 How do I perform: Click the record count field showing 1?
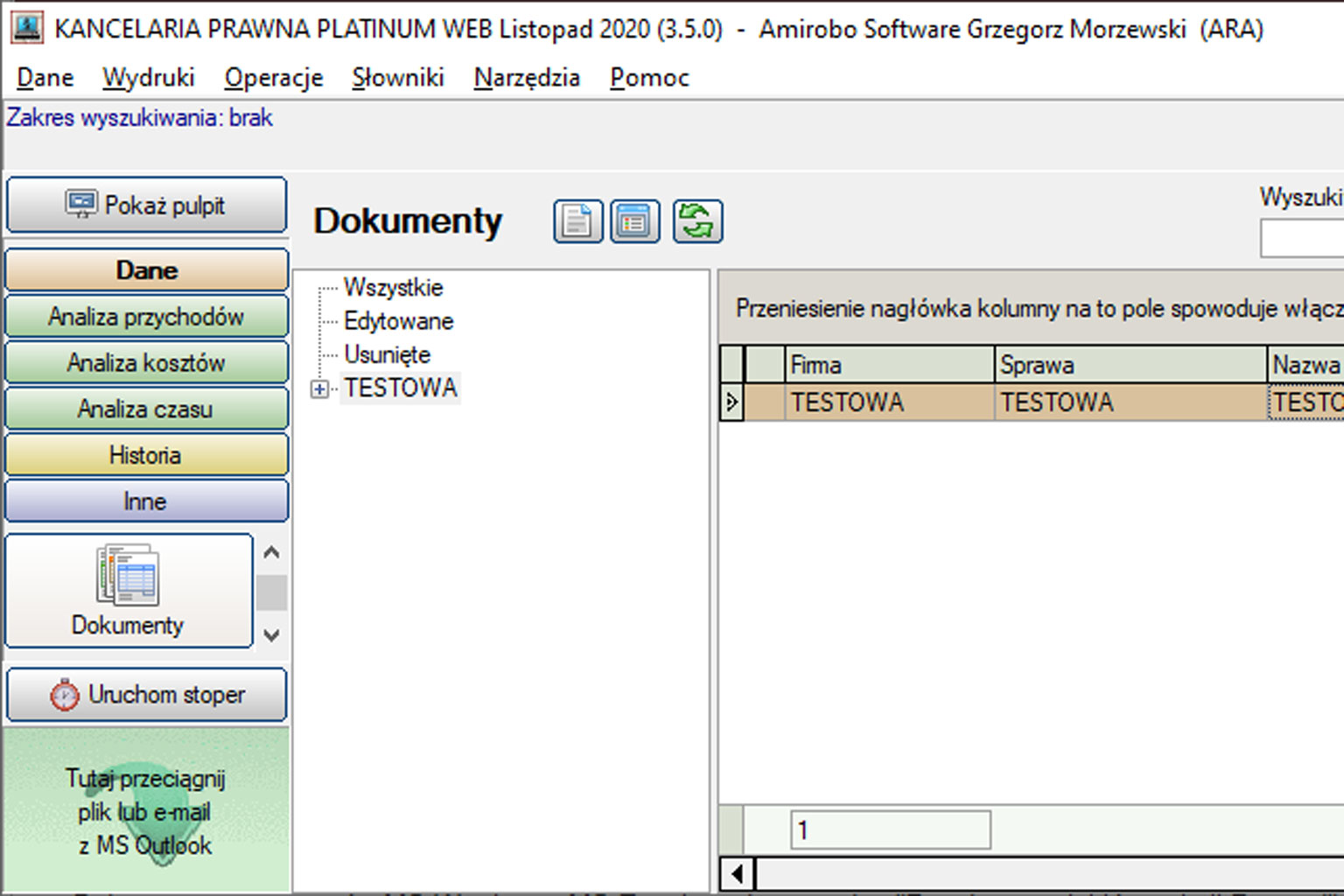[890, 829]
